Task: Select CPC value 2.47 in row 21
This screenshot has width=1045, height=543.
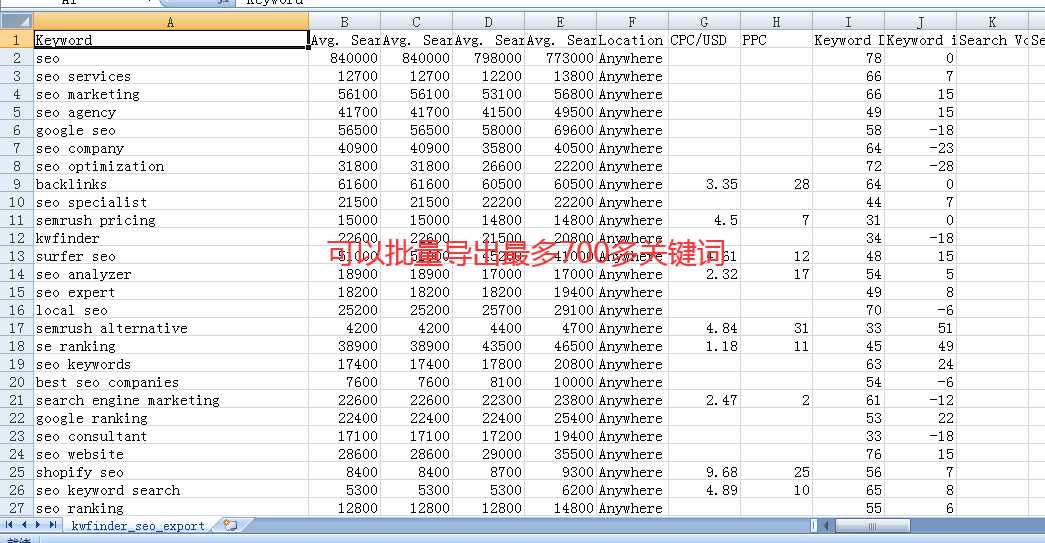Action: point(704,400)
